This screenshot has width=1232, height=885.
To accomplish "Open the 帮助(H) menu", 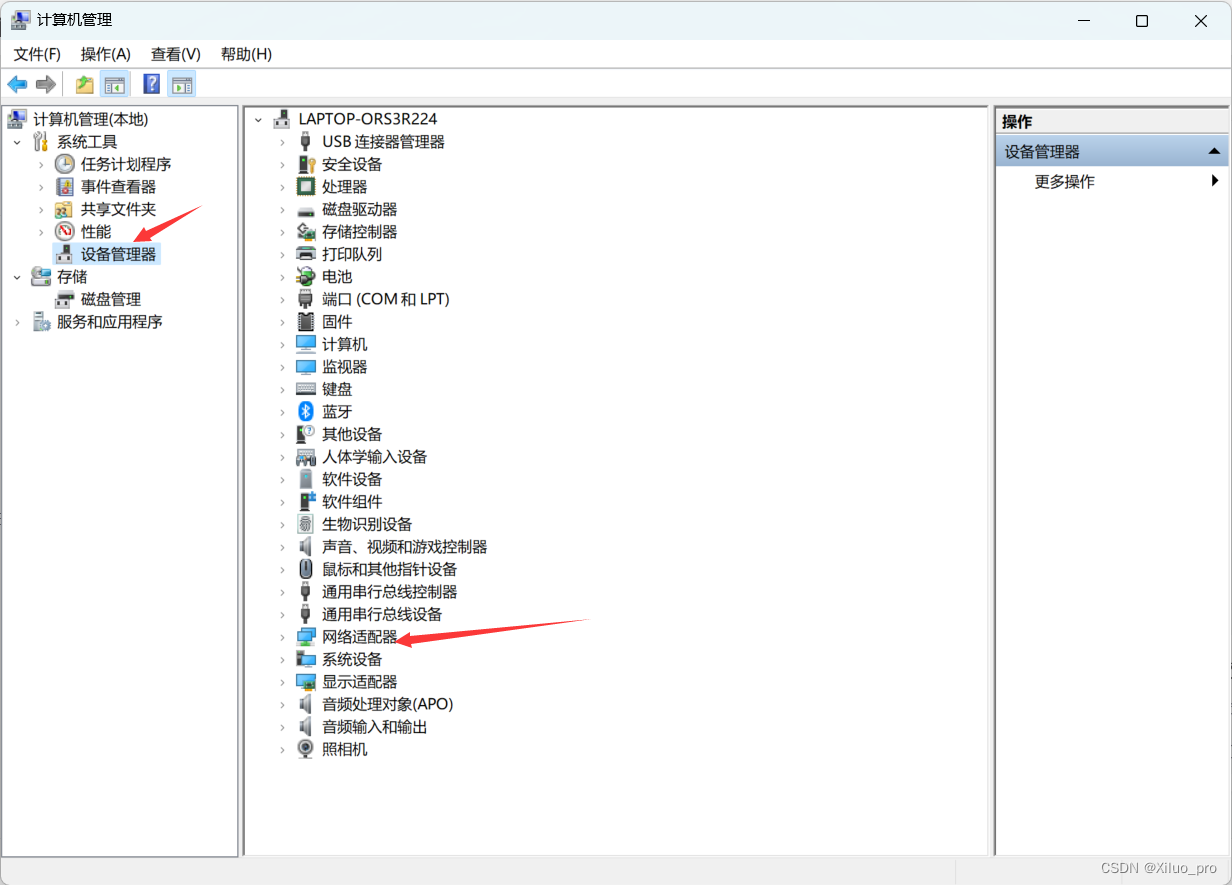I will [246, 54].
